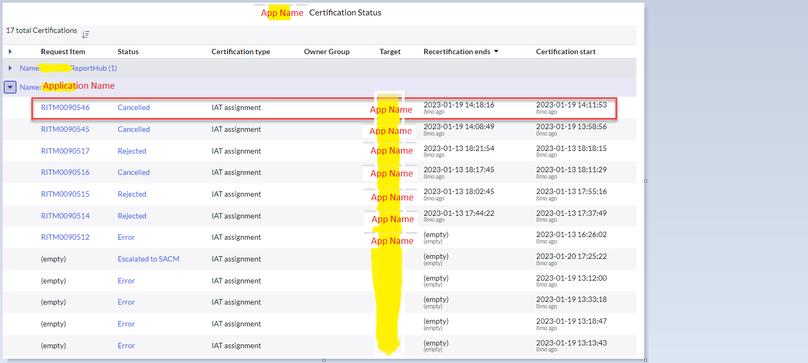
Task: Click IAT assignment in Escalated to SACM row
Action: point(236,259)
